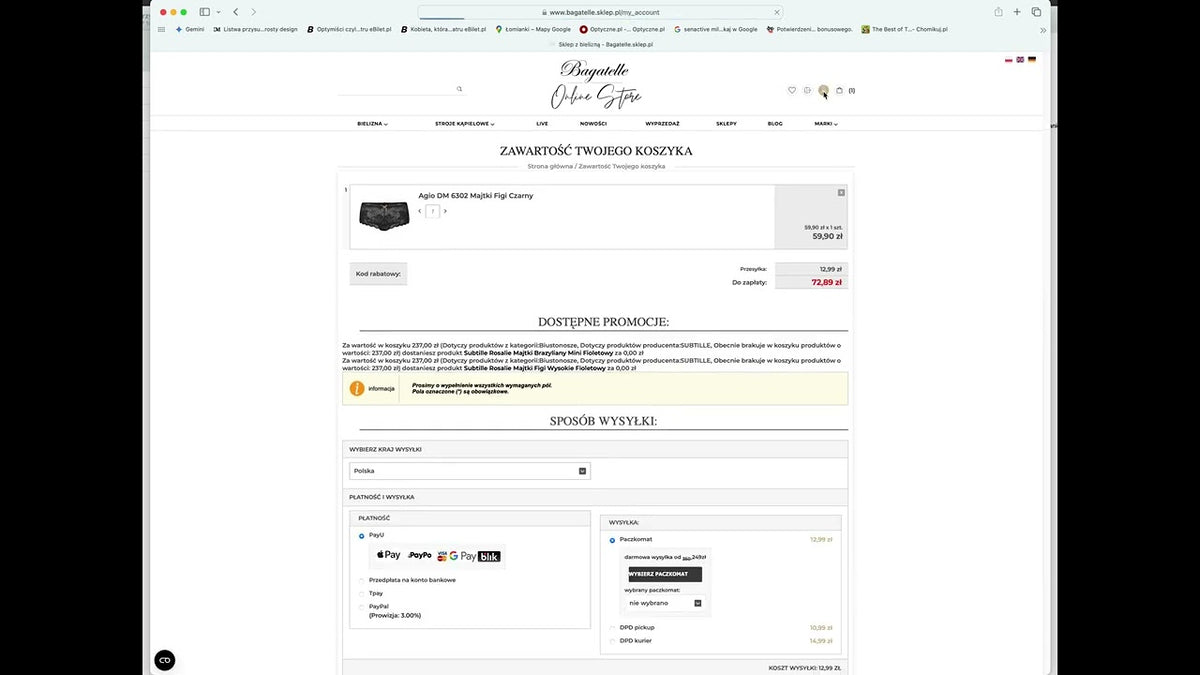Select DPD kurier shipping option
Viewport: 1200px width, 675px height.
point(613,641)
